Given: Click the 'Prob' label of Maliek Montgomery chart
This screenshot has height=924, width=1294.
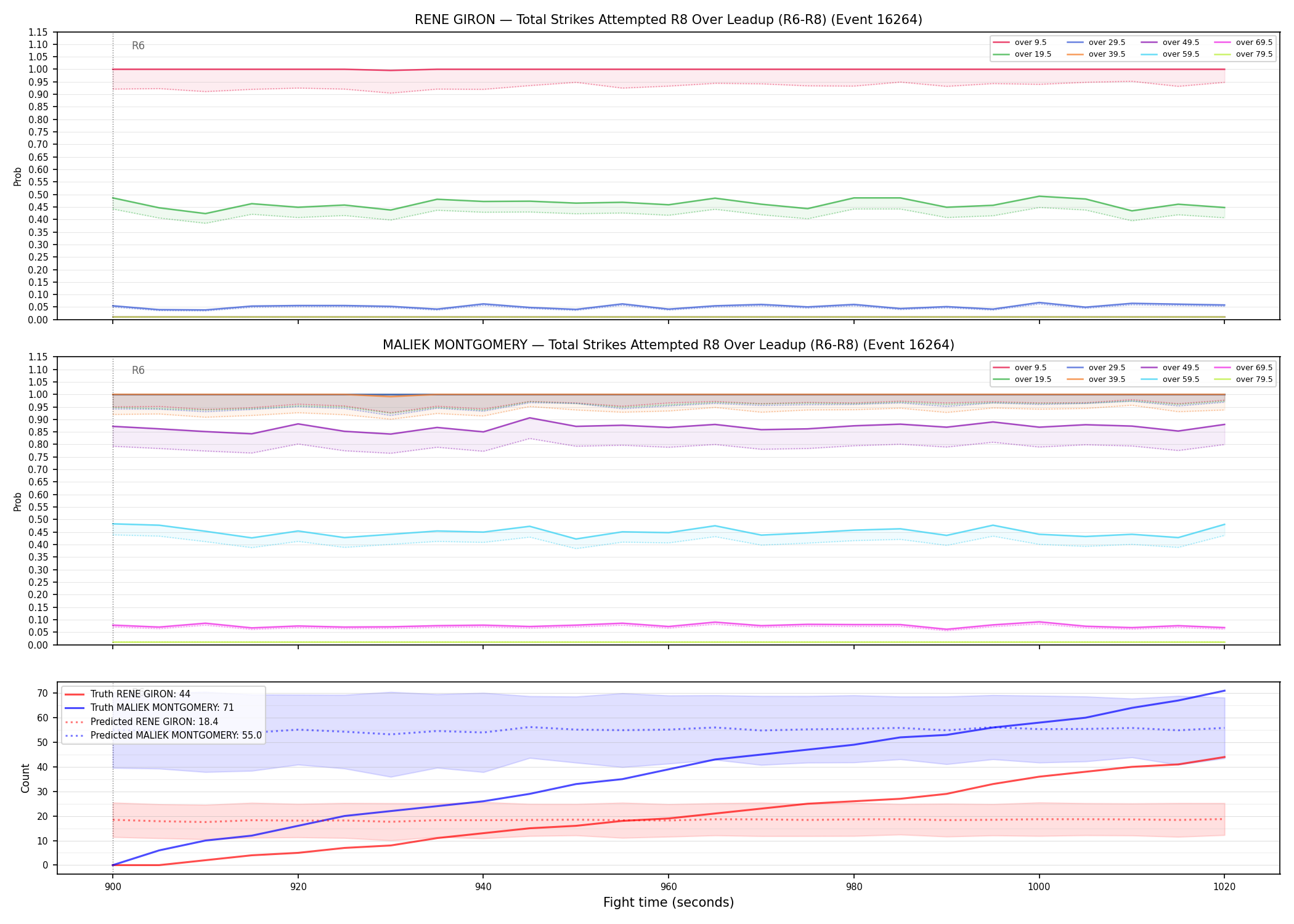Looking at the screenshot, I should (x=18, y=501).
